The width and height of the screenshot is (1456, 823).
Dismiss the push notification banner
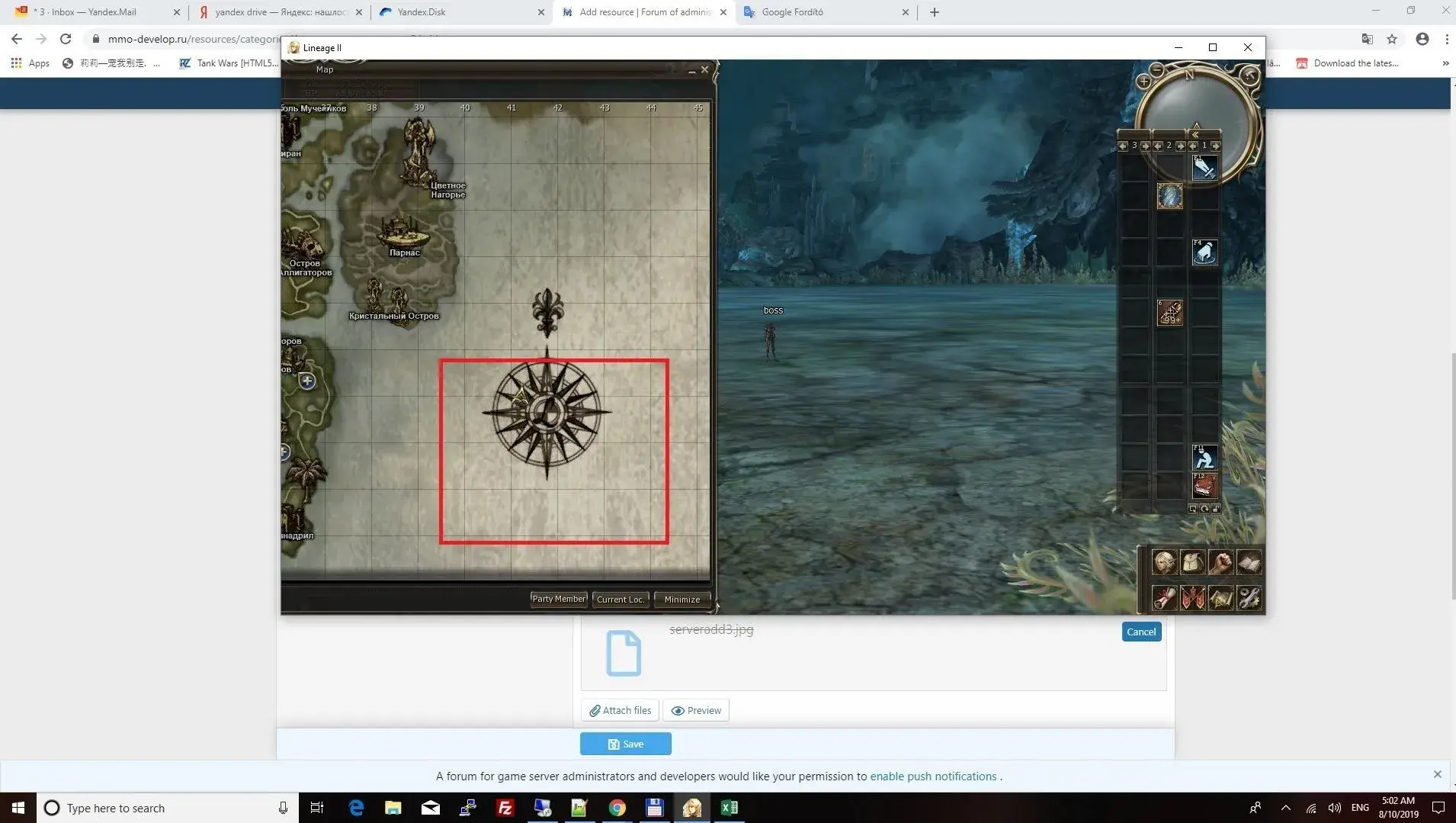tap(1437, 774)
